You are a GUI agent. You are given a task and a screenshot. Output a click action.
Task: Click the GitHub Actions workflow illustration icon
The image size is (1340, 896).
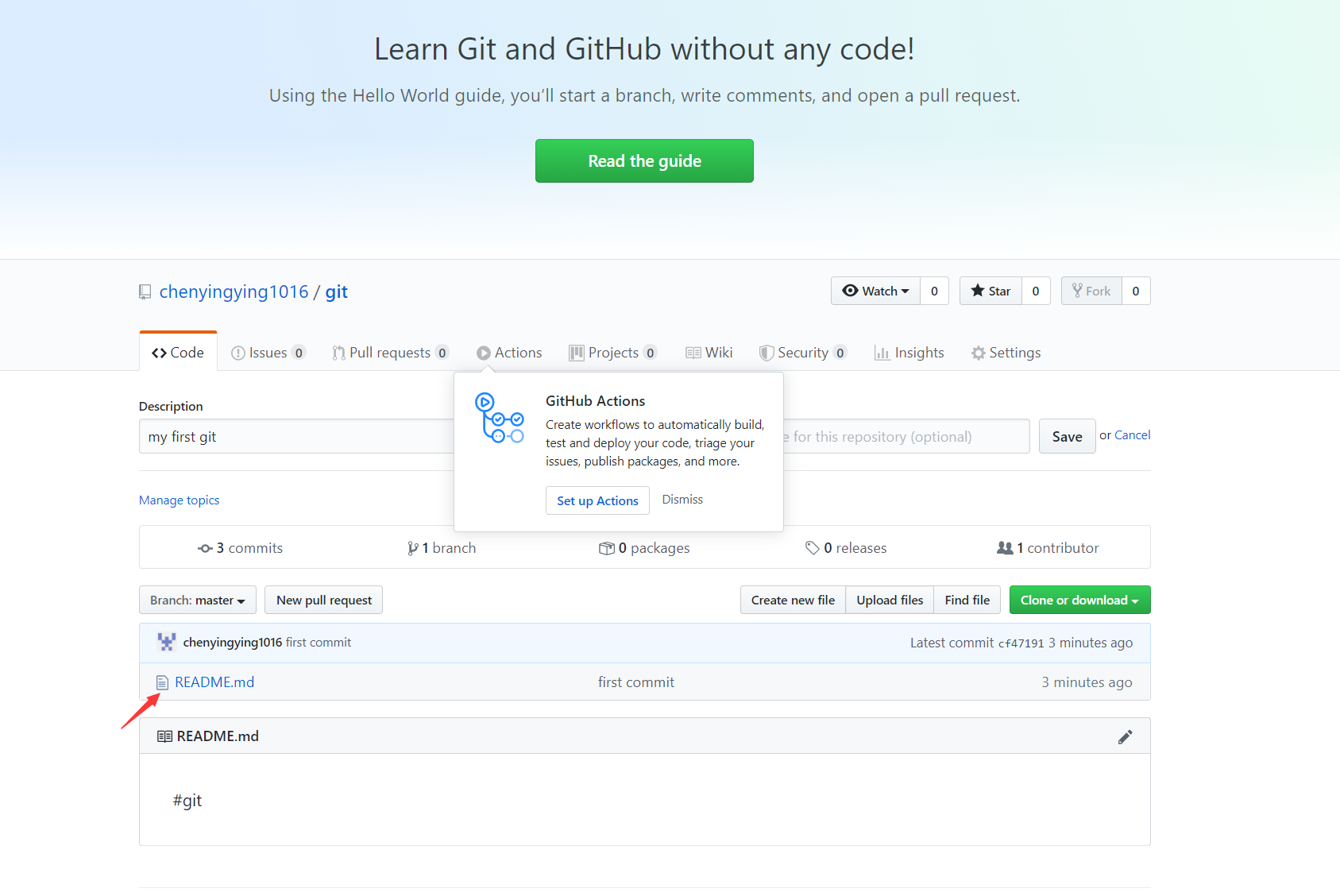[x=500, y=417]
